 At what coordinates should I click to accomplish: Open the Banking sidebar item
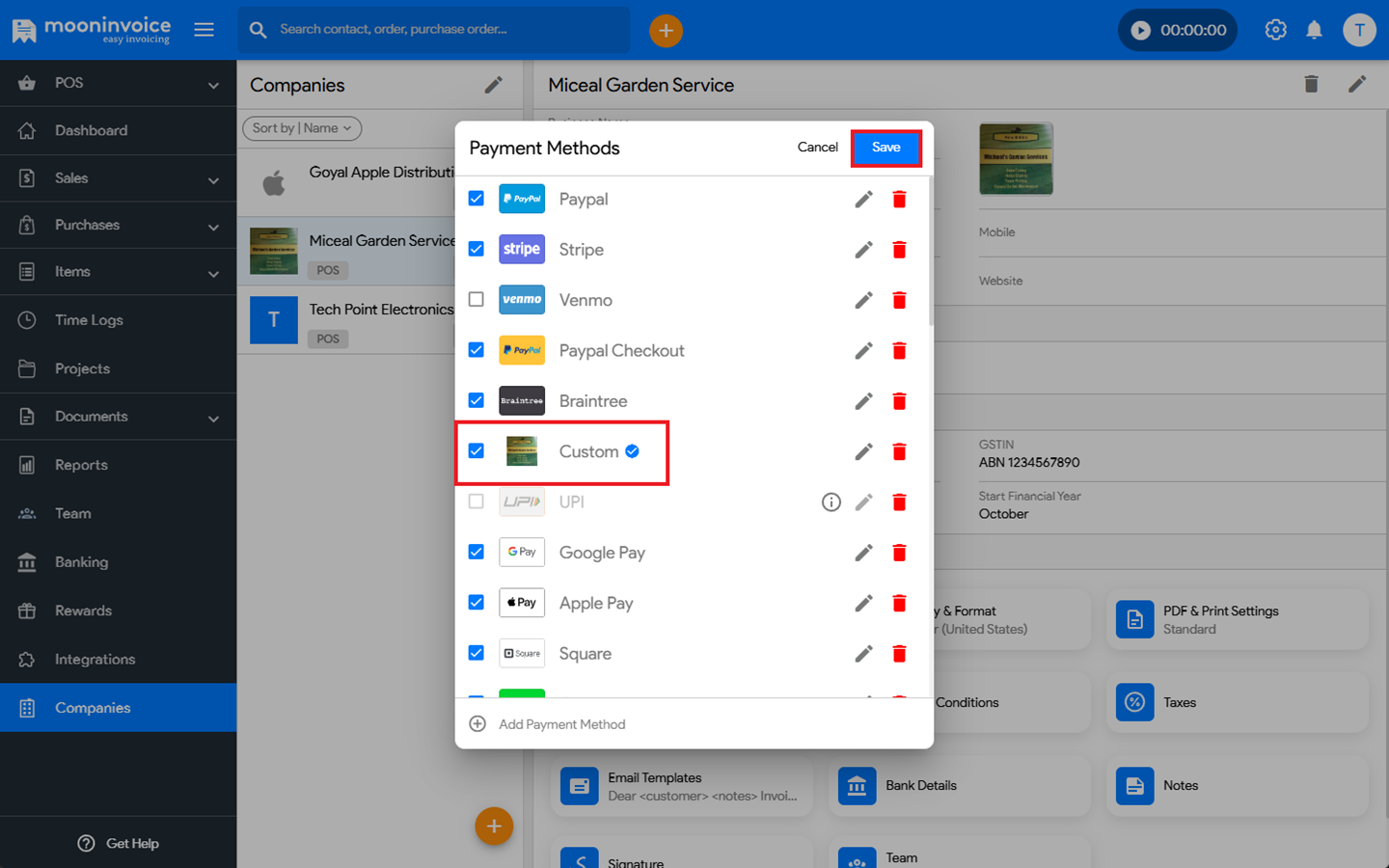point(81,562)
